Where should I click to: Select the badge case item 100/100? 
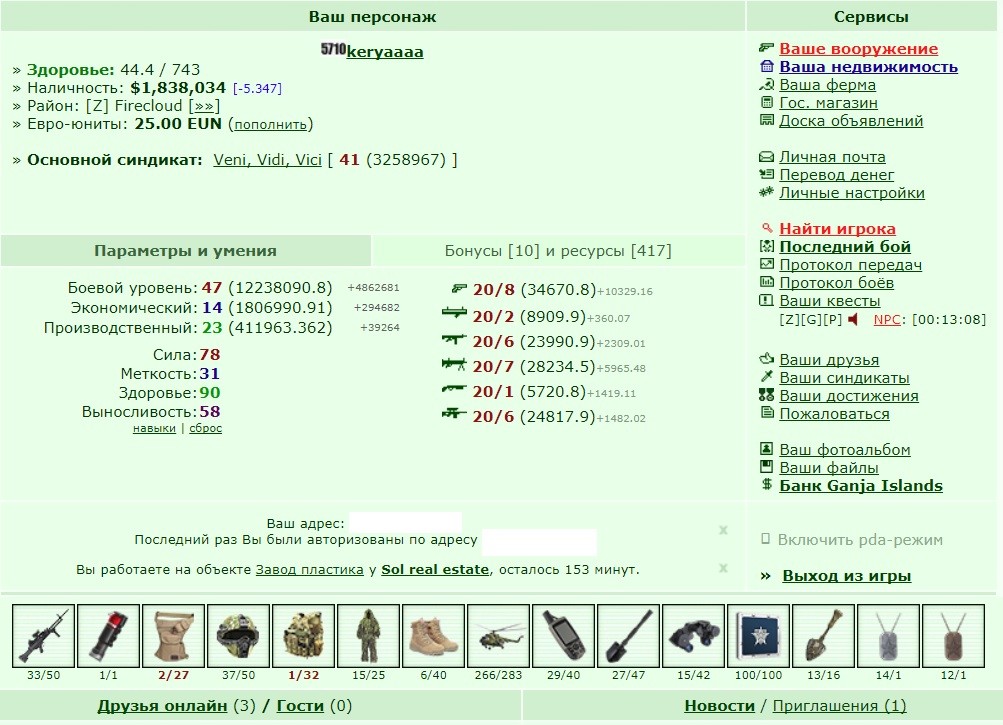click(x=759, y=636)
